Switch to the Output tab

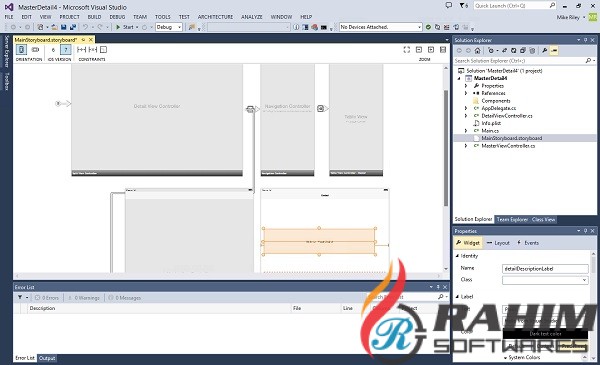pos(47,358)
